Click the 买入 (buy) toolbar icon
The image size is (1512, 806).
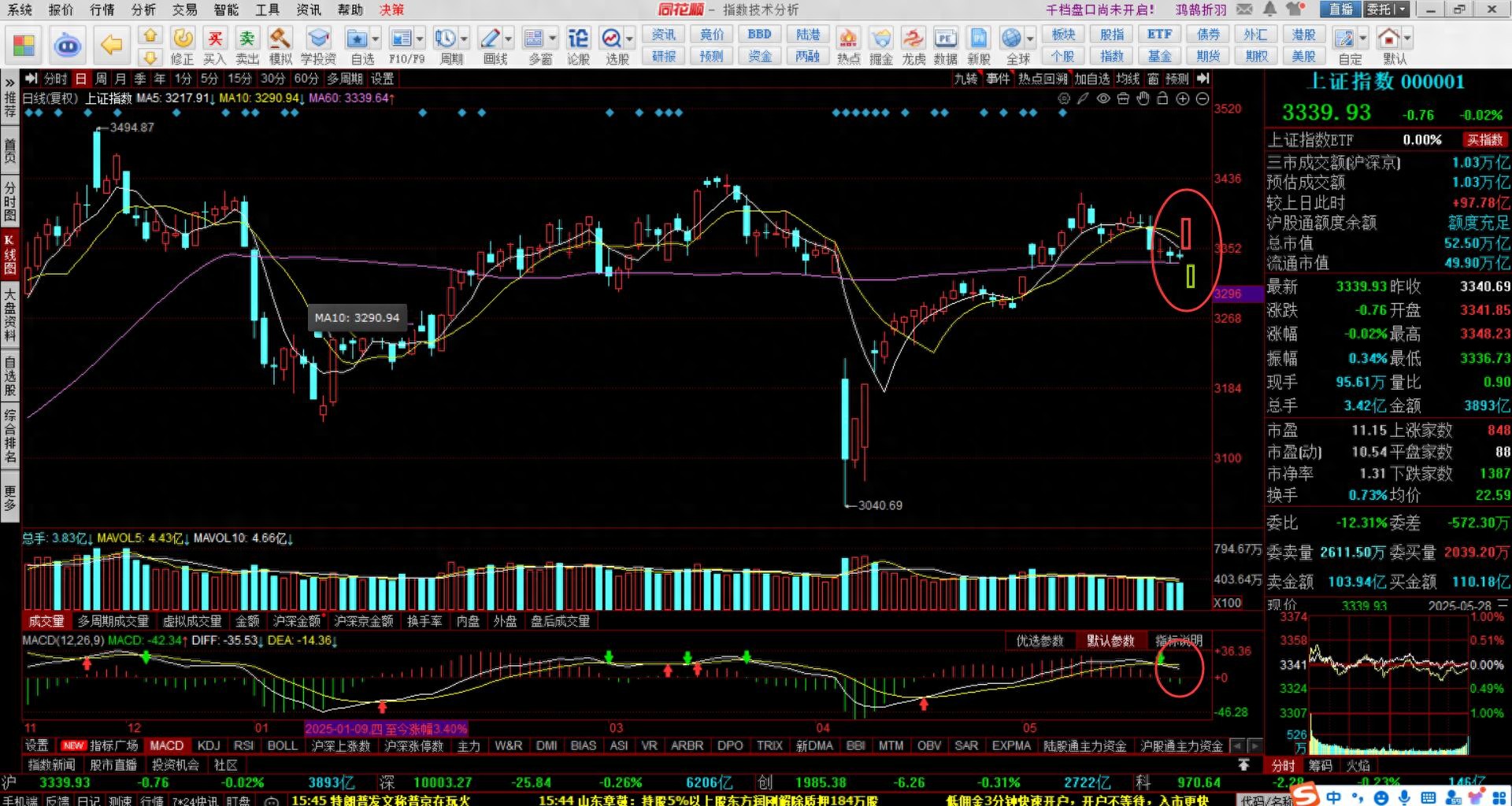tap(214, 45)
